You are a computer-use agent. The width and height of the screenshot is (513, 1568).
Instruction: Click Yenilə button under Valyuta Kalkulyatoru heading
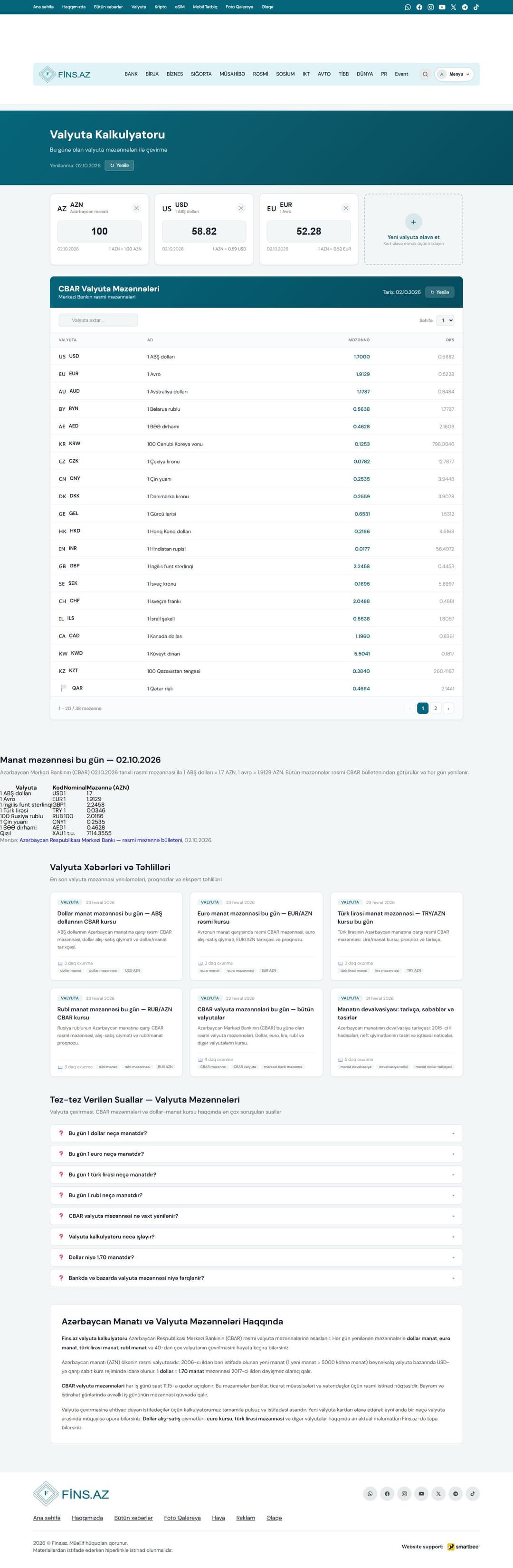[x=119, y=165]
